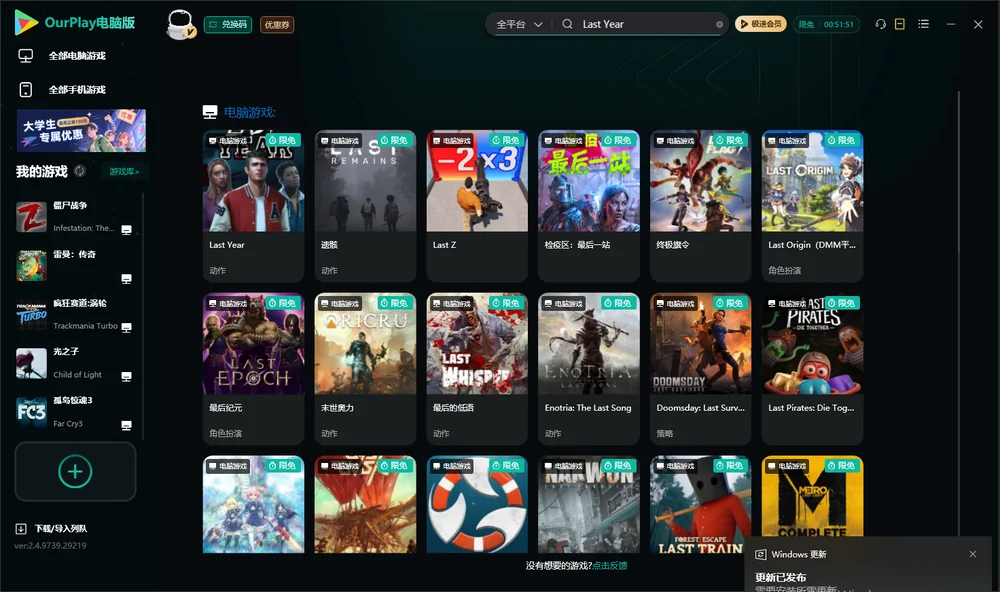The height and width of the screenshot is (592, 1000).
Task: Click the icon left of the list menu
Action: (x=900, y=24)
